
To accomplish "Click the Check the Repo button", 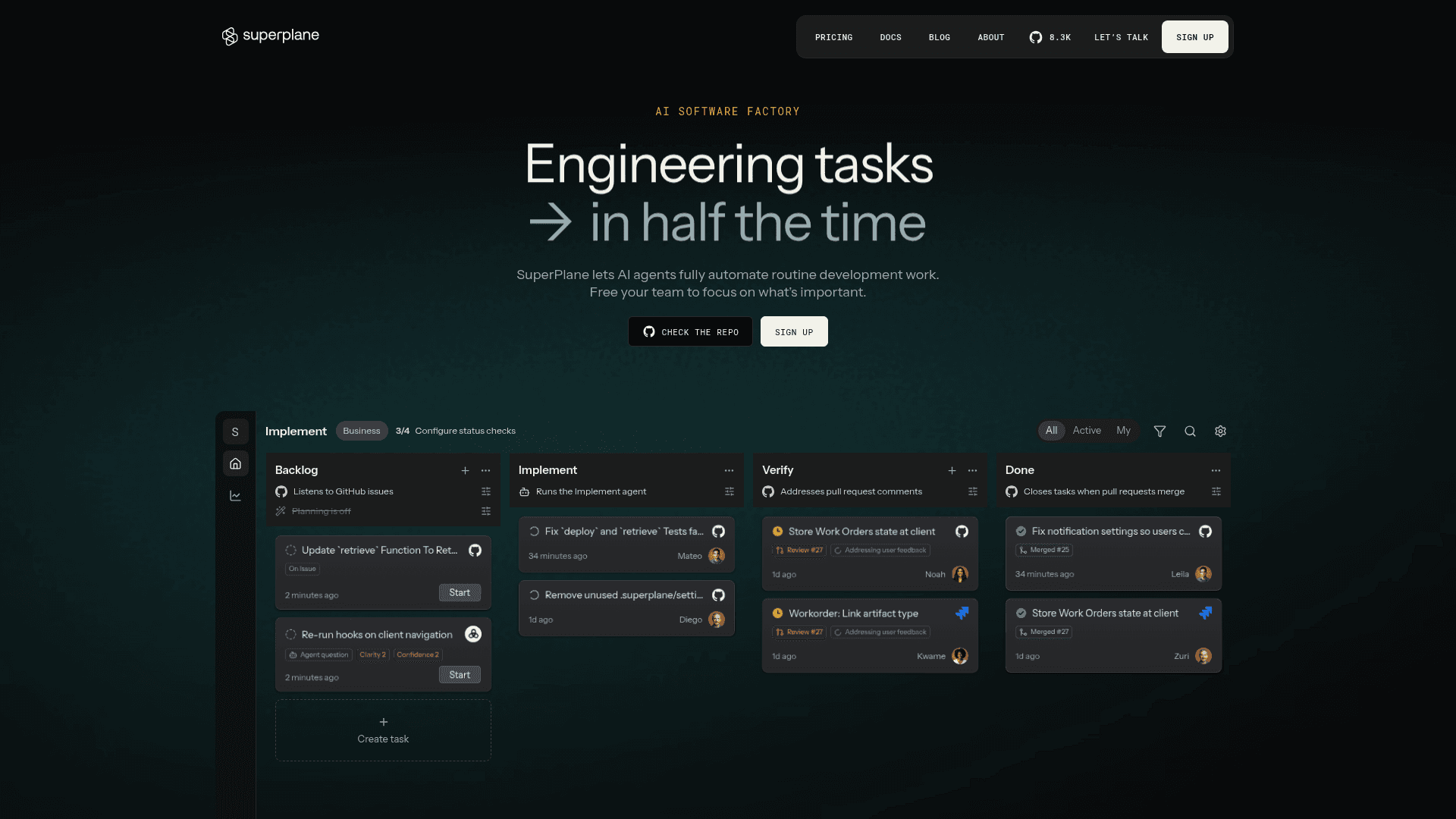I will (690, 331).
